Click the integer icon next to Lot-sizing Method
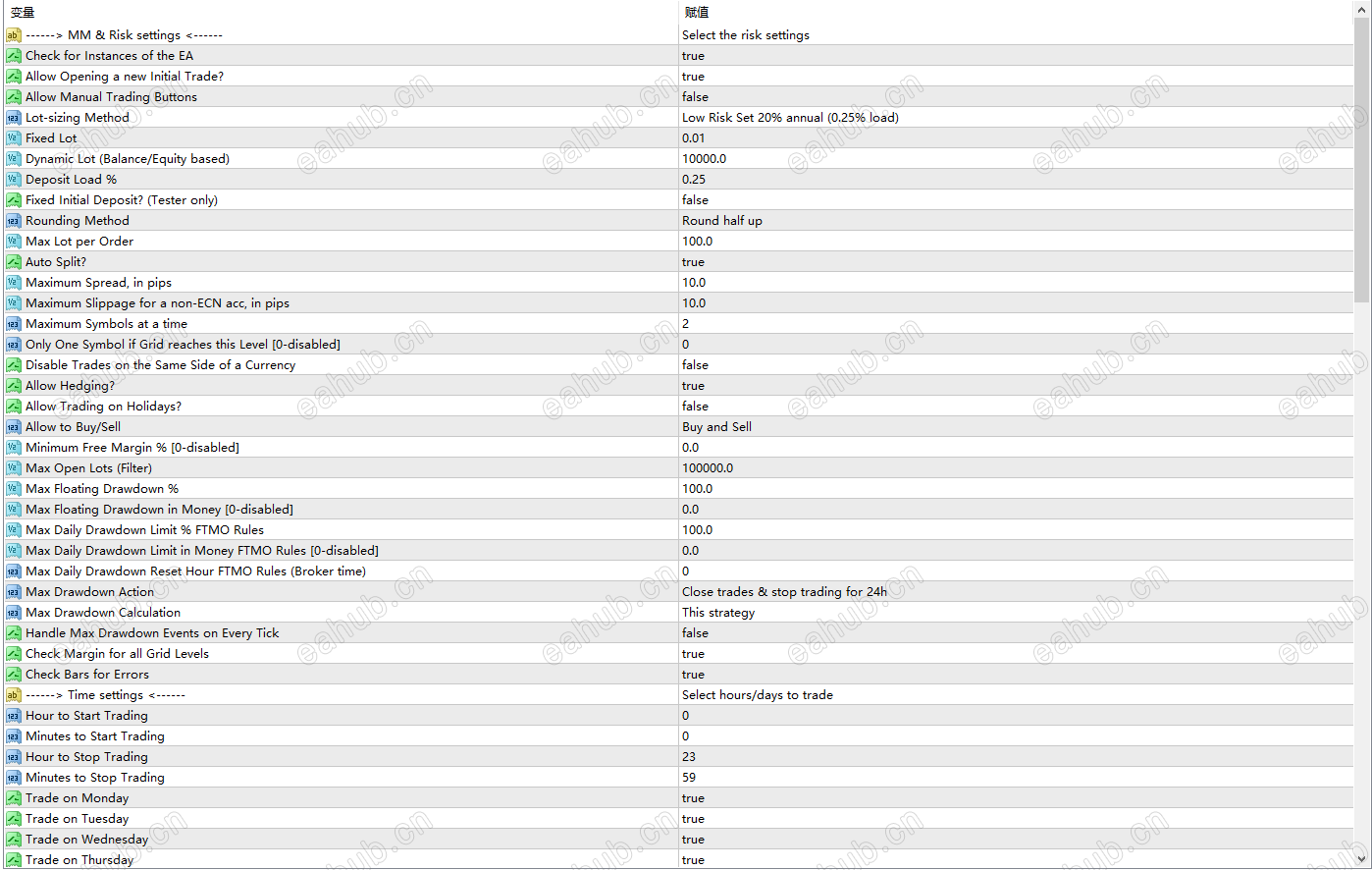This screenshot has width=1372, height=870. pyautogui.click(x=13, y=117)
